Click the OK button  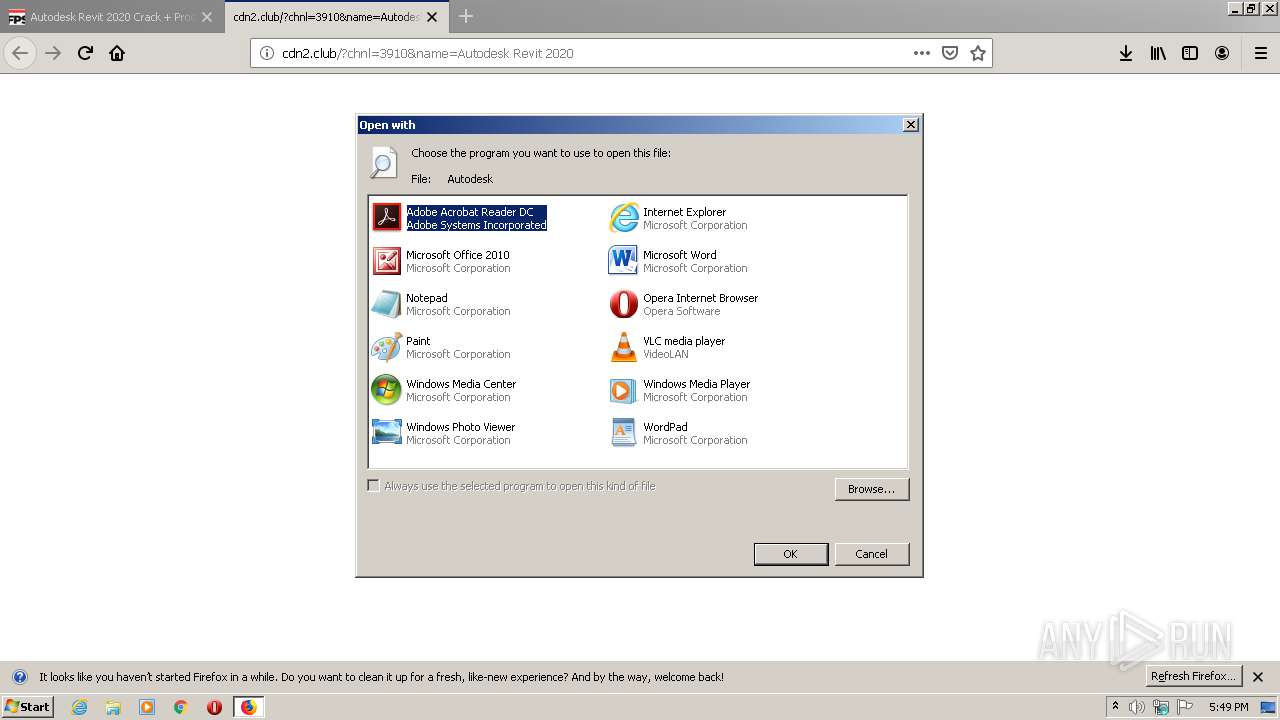point(790,554)
